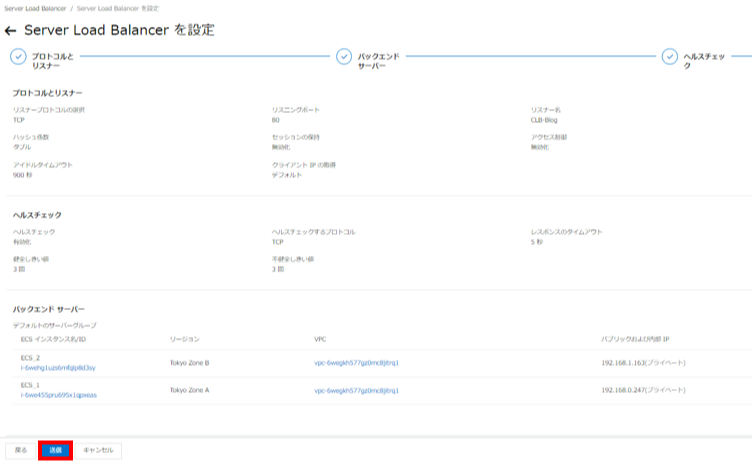752x470 pixels.
Task: Click the protocol and listener step checkmark
Action: click(x=18, y=57)
